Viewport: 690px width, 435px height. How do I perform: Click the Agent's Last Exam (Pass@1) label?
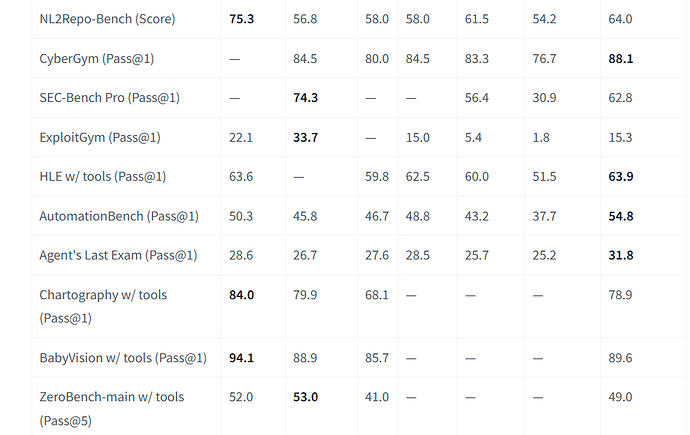[118, 255]
